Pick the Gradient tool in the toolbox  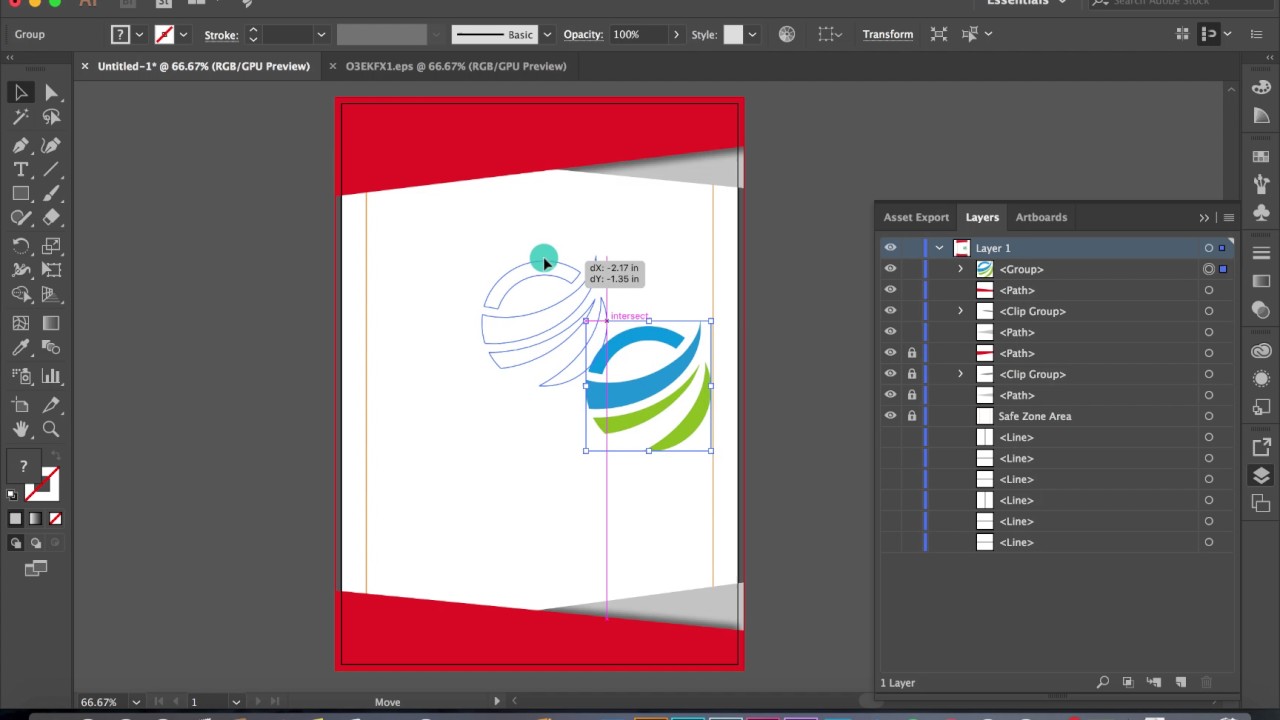[51, 323]
